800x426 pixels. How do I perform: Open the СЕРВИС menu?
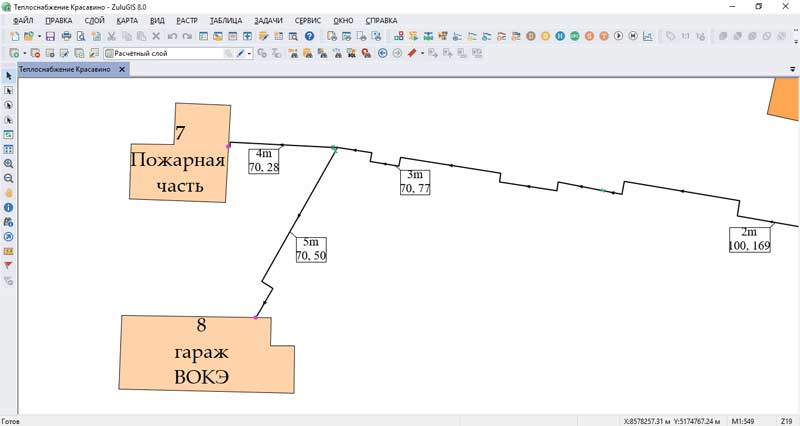coord(308,20)
